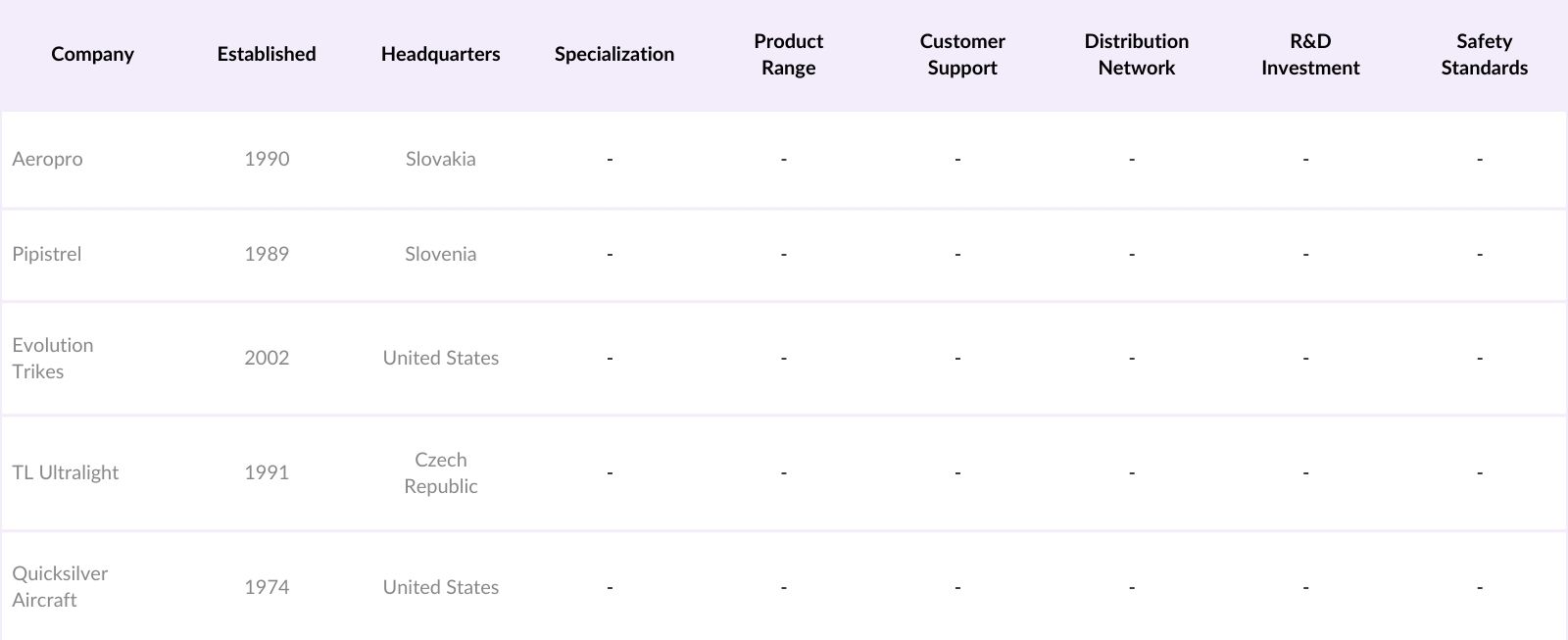Select the Product Range column header
The image size is (1568, 640).
tap(788, 54)
